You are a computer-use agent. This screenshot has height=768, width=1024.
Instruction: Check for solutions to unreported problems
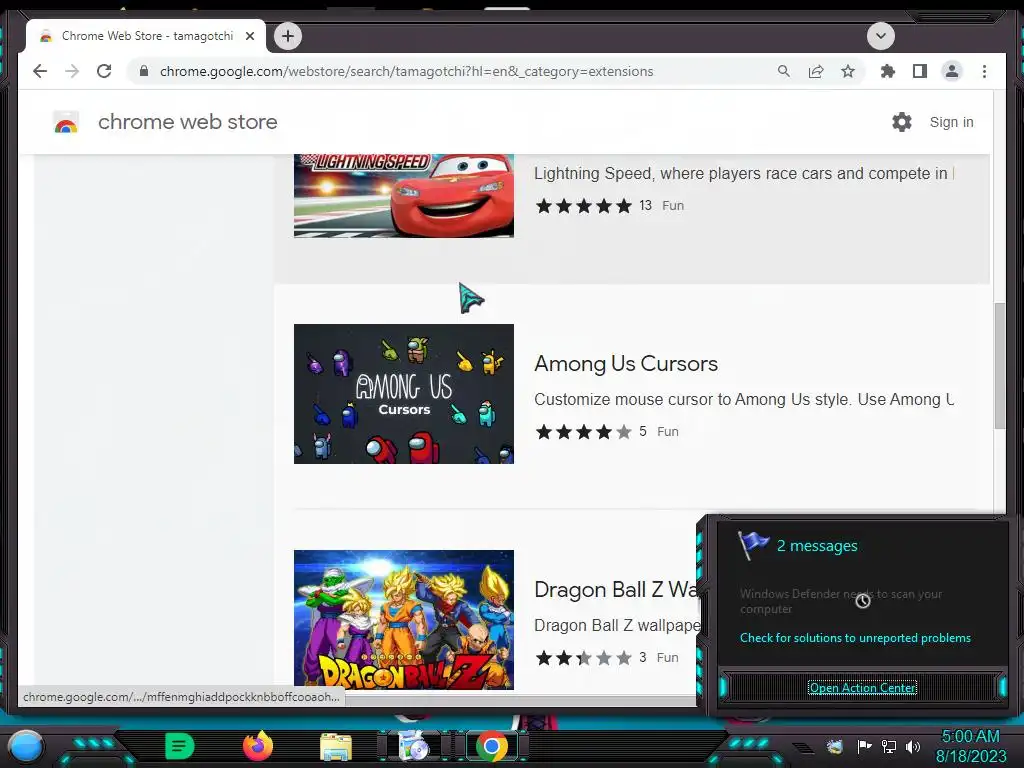855,638
